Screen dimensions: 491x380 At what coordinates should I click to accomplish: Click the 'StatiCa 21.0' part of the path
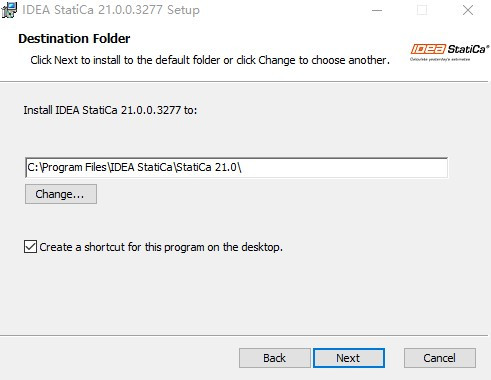pos(207,167)
